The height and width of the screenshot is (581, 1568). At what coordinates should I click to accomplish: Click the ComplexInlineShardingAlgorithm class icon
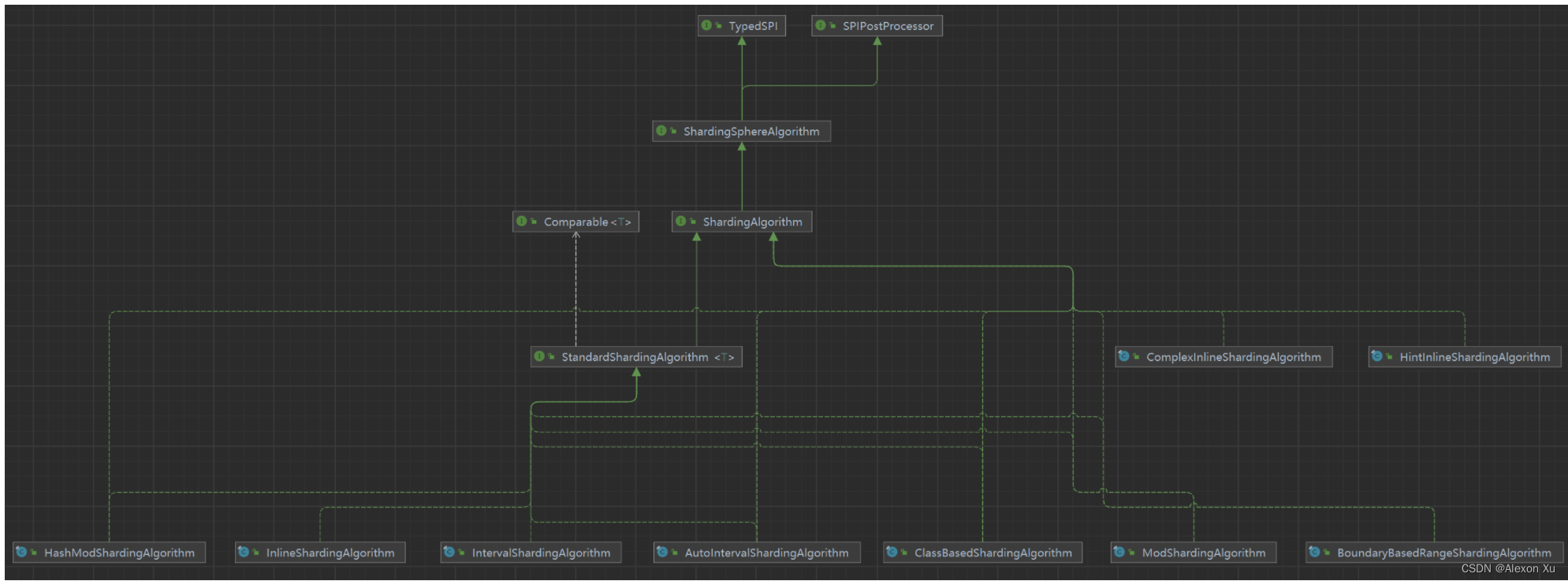(1124, 356)
